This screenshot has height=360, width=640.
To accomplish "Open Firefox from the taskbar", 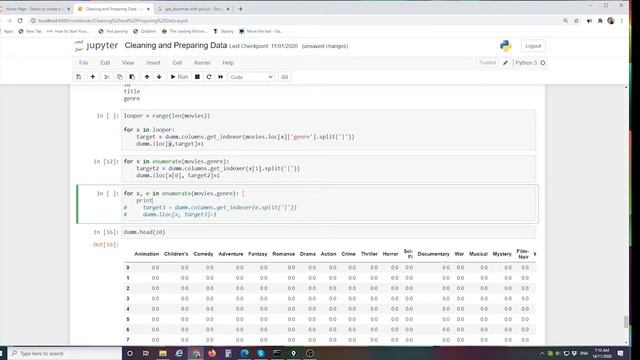I will click(212, 353).
